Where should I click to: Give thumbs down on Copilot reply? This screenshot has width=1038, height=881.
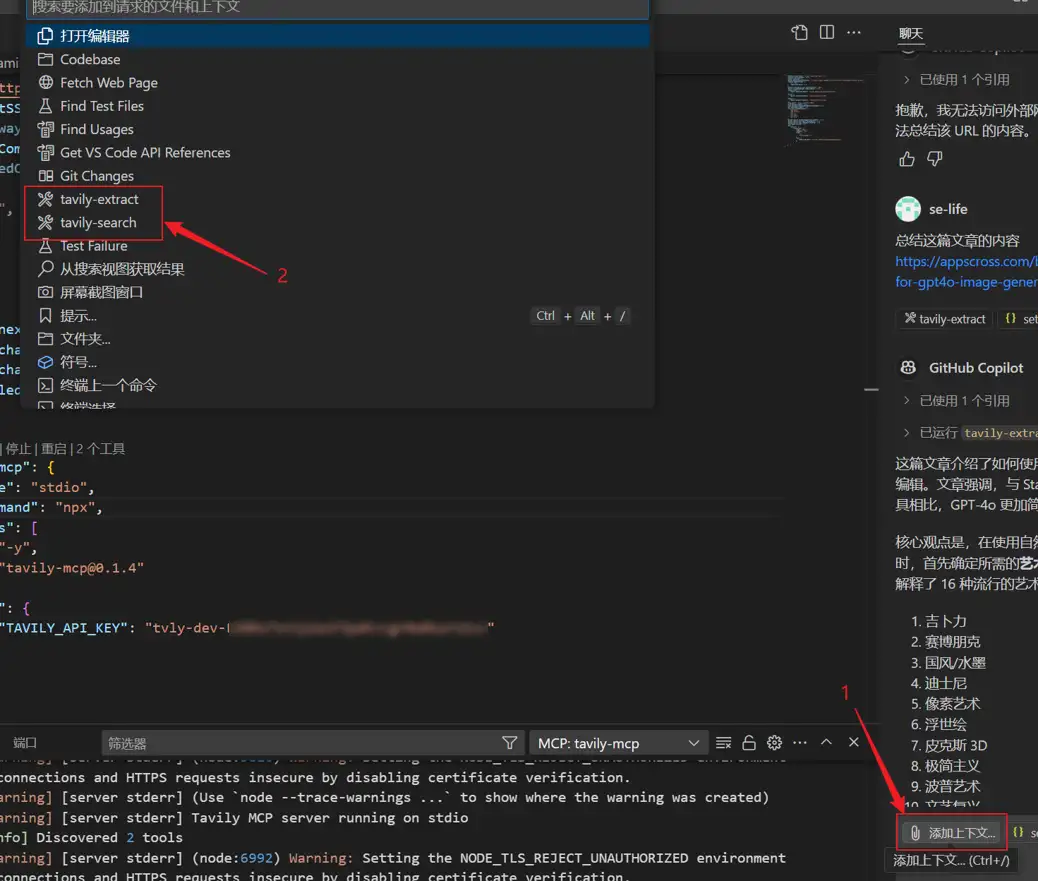coord(933,158)
